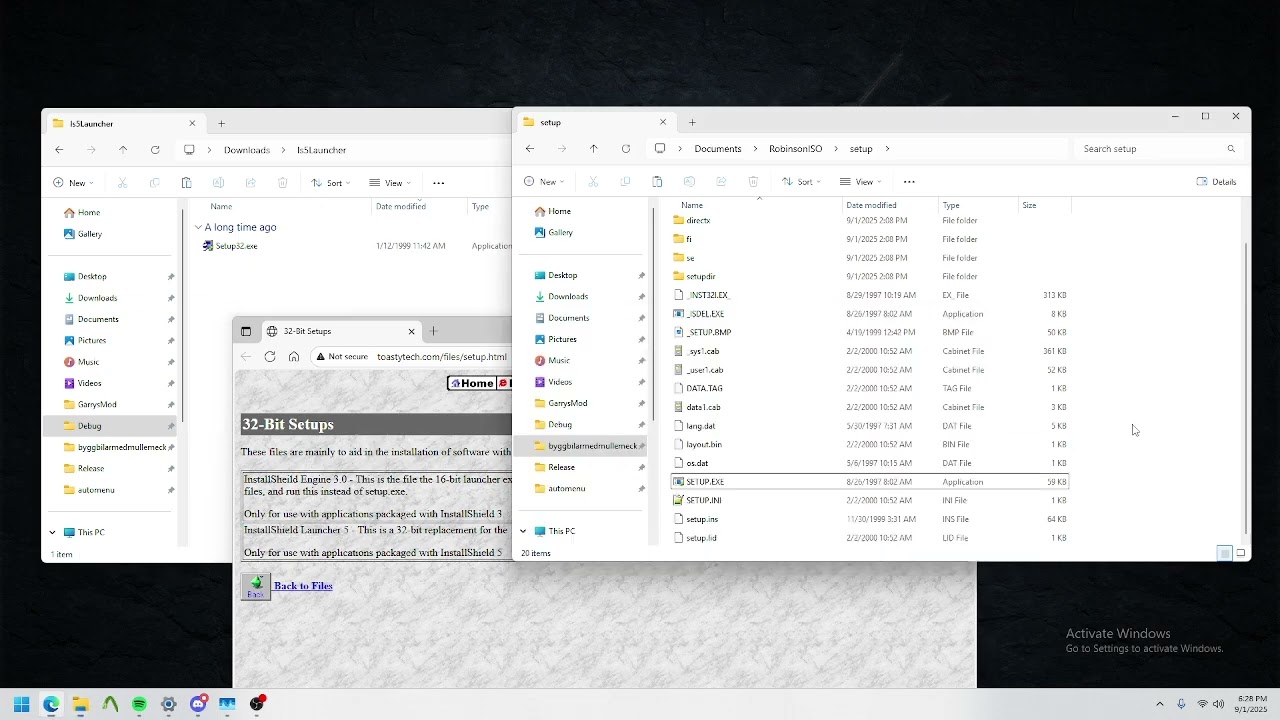Click the Search setup field
The height and width of the screenshot is (720, 1280).
pyautogui.click(x=1159, y=149)
